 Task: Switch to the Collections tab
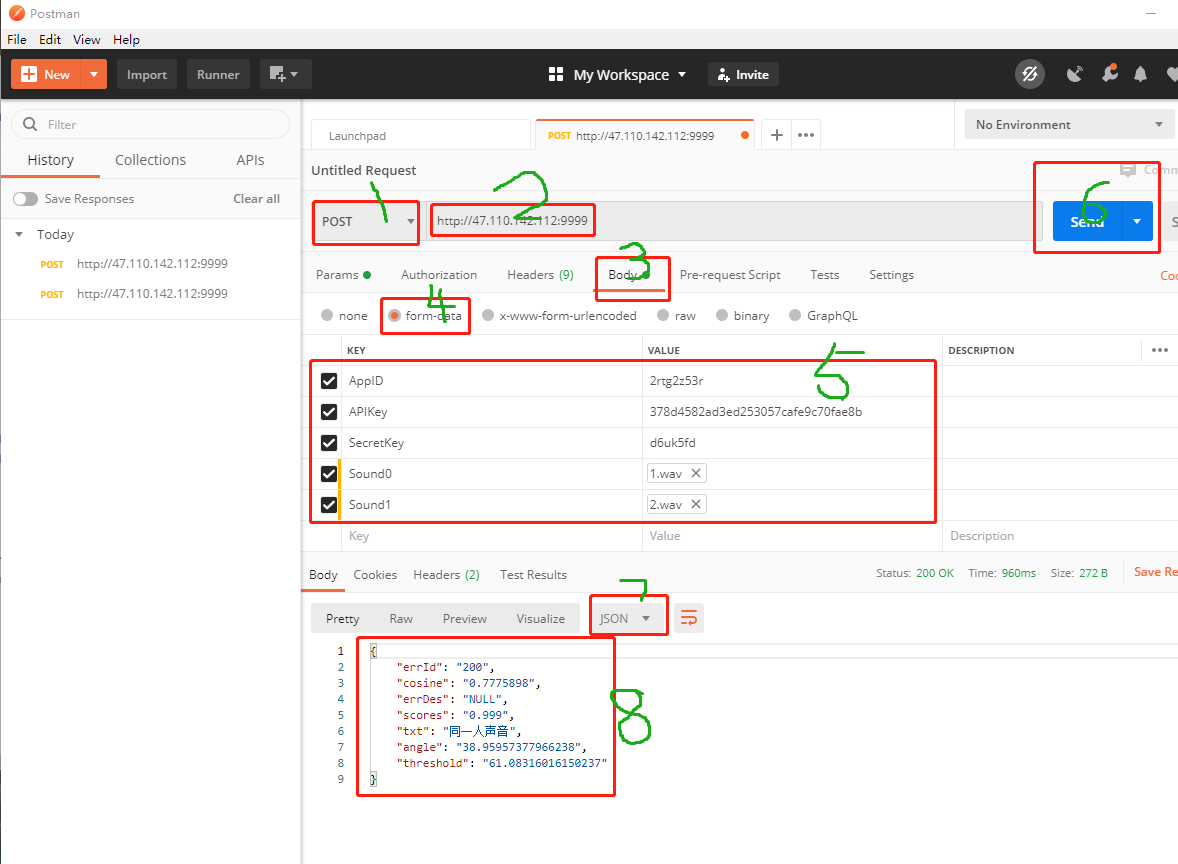point(150,160)
